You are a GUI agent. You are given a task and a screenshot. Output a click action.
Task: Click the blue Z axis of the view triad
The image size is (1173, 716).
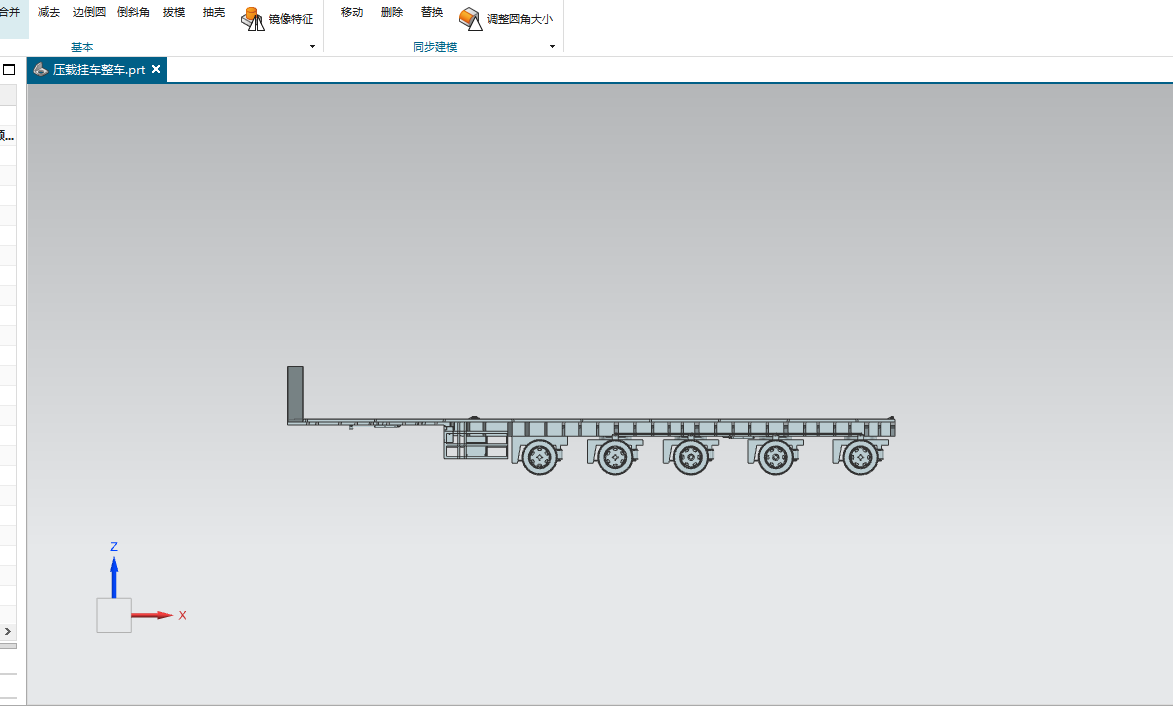[x=114, y=576]
